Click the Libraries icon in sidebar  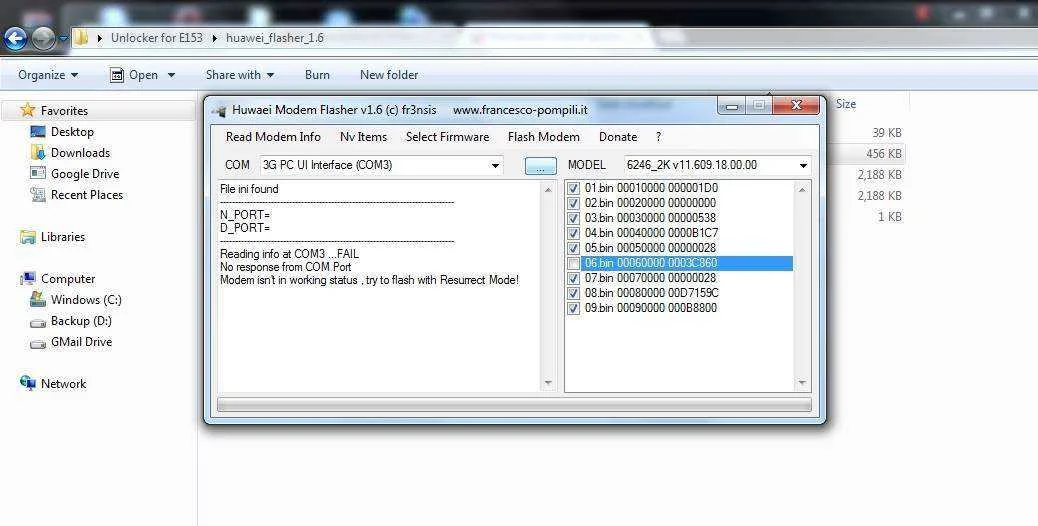pos(28,237)
